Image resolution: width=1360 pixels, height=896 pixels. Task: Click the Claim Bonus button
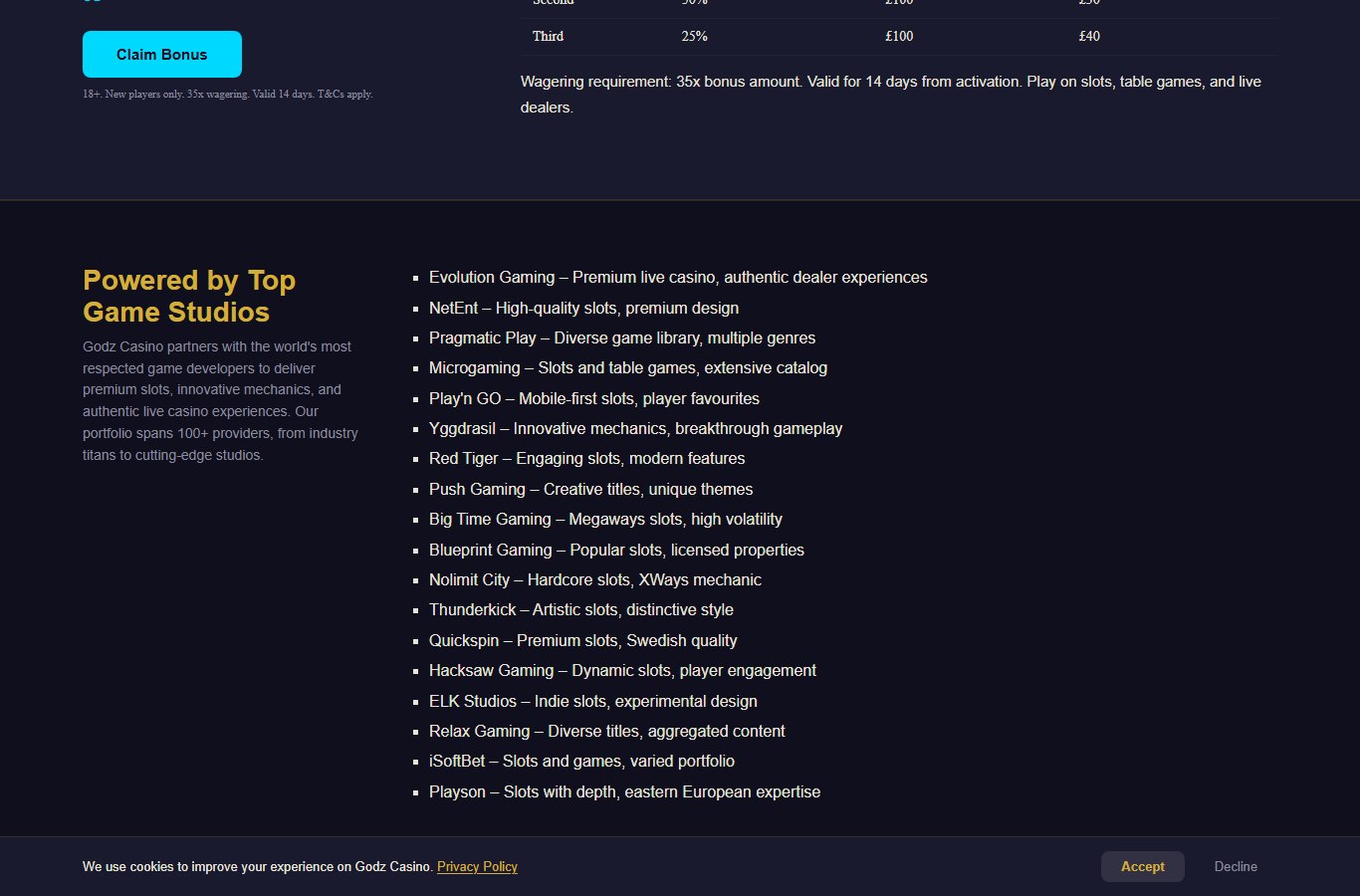(x=162, y=54)
